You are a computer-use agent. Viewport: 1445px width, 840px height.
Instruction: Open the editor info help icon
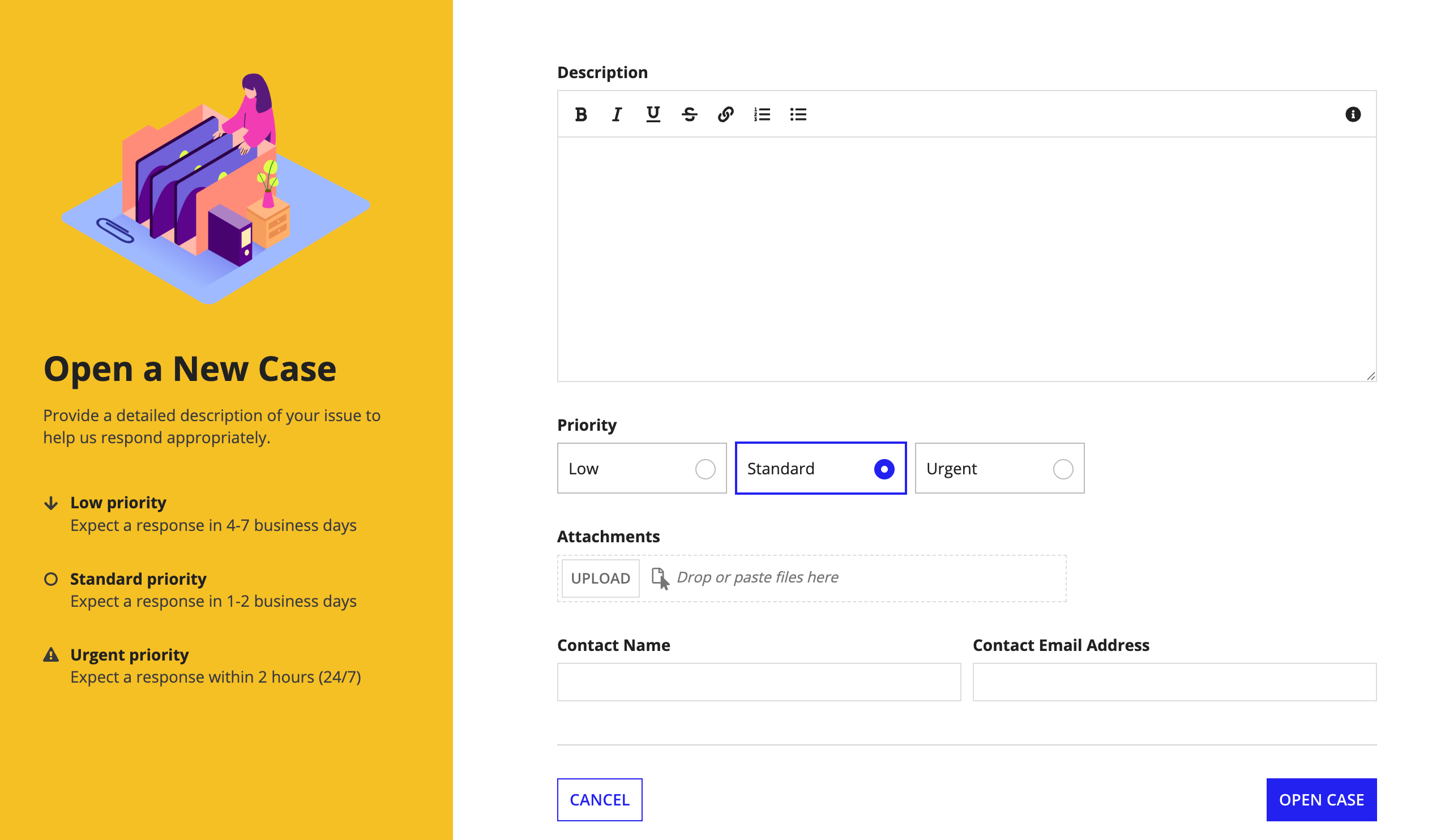pos(1352,115)
